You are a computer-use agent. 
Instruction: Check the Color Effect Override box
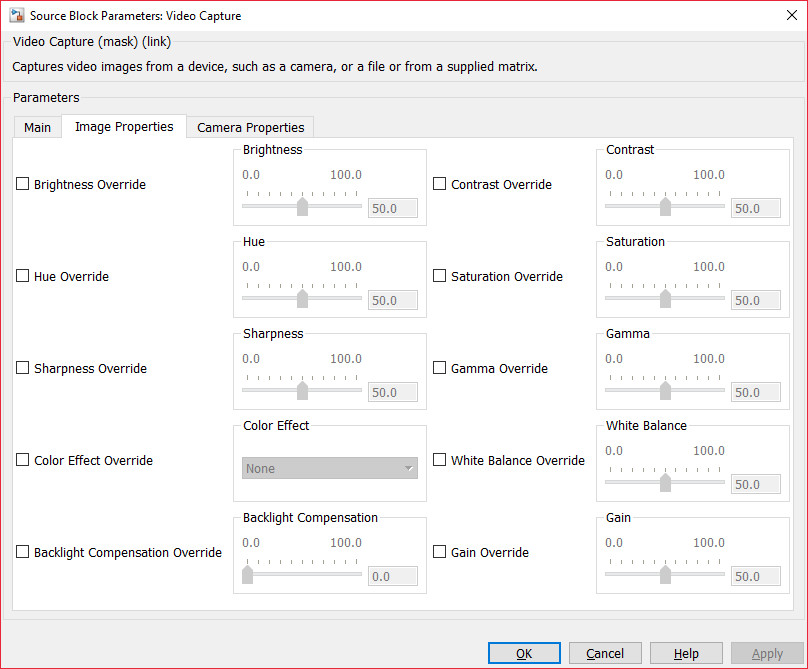(23, 460)
